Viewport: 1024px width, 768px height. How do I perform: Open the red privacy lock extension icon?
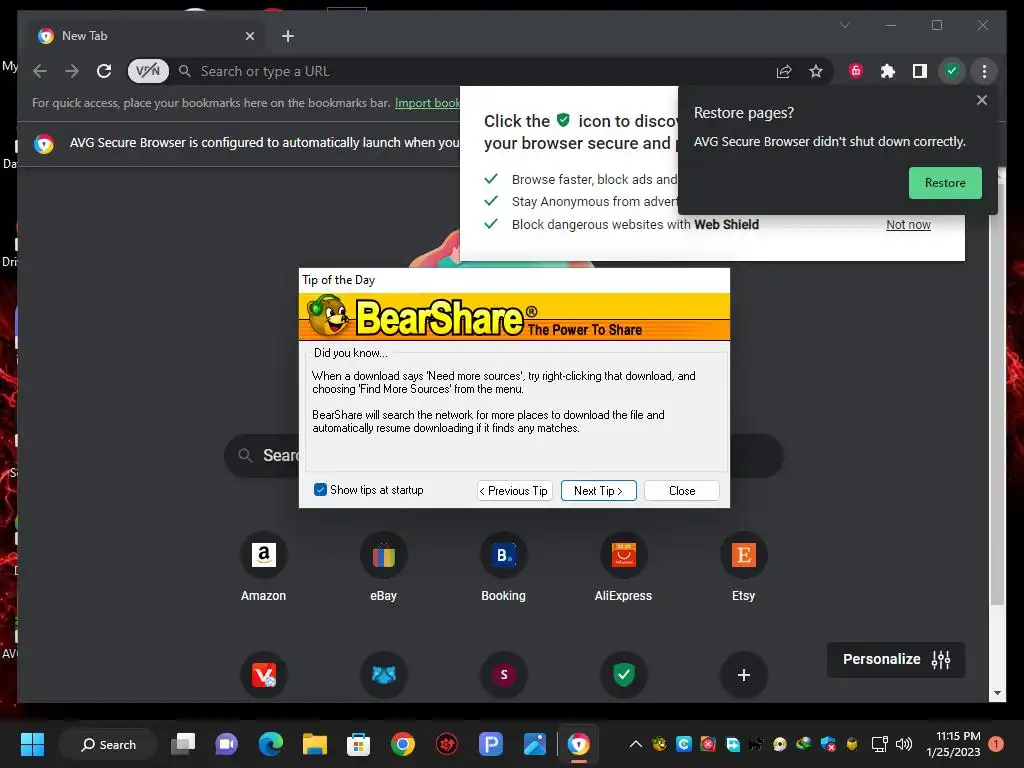[x=856, y=71]
